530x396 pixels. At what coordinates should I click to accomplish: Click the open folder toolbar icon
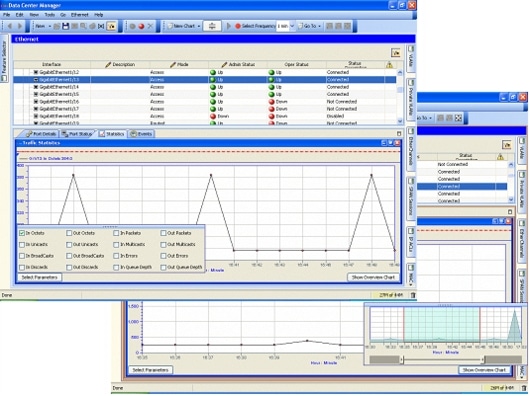point(57,26)
